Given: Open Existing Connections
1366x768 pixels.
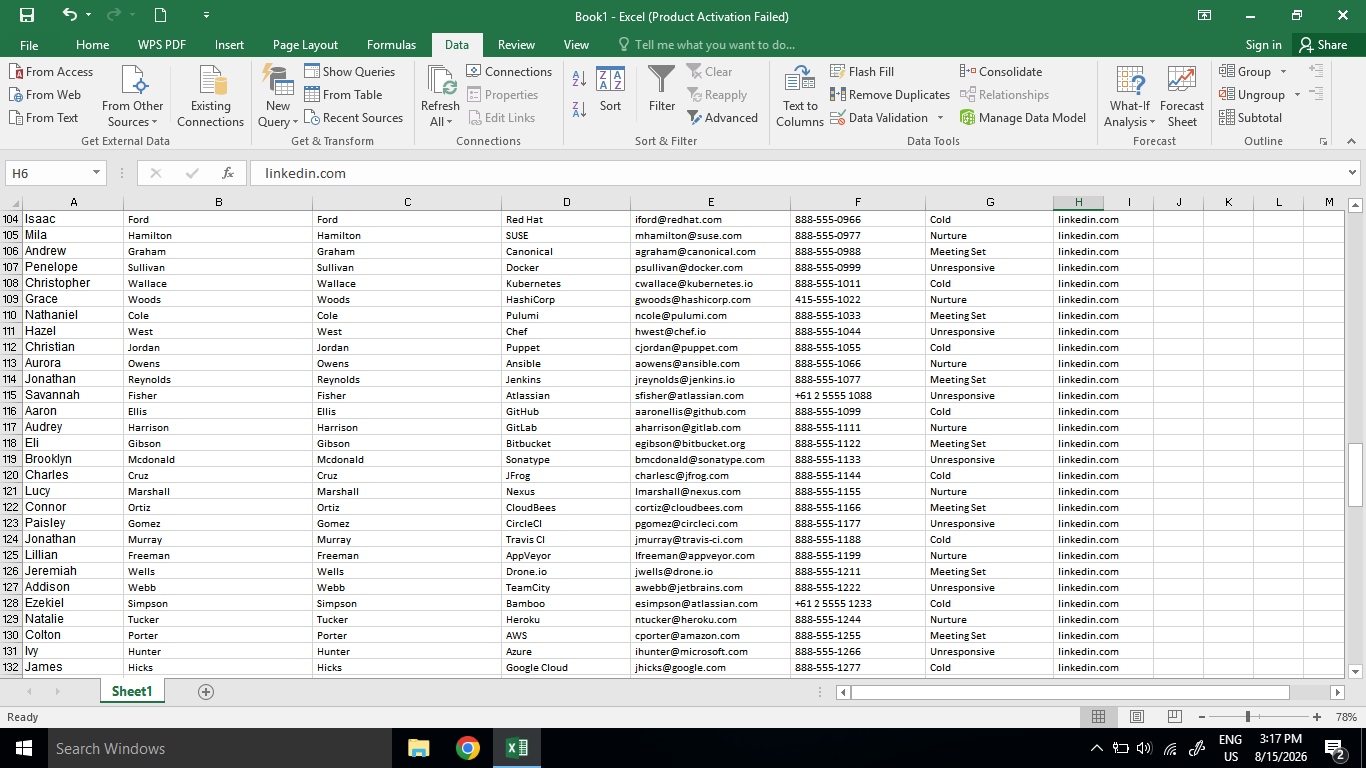Looking at the screenshot, I should tap(210, 97).
